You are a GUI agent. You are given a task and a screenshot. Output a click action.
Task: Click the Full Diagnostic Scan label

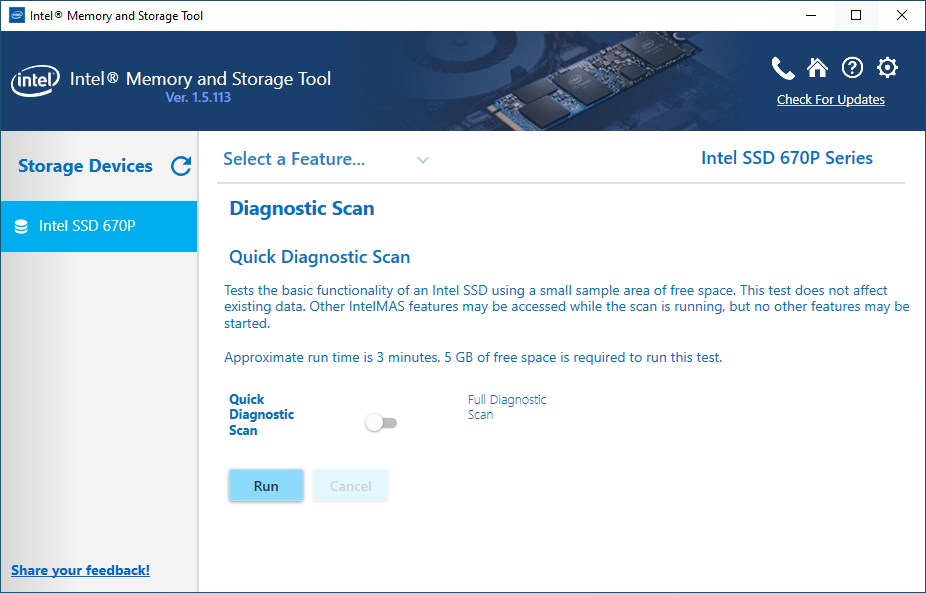coord(507,407)
